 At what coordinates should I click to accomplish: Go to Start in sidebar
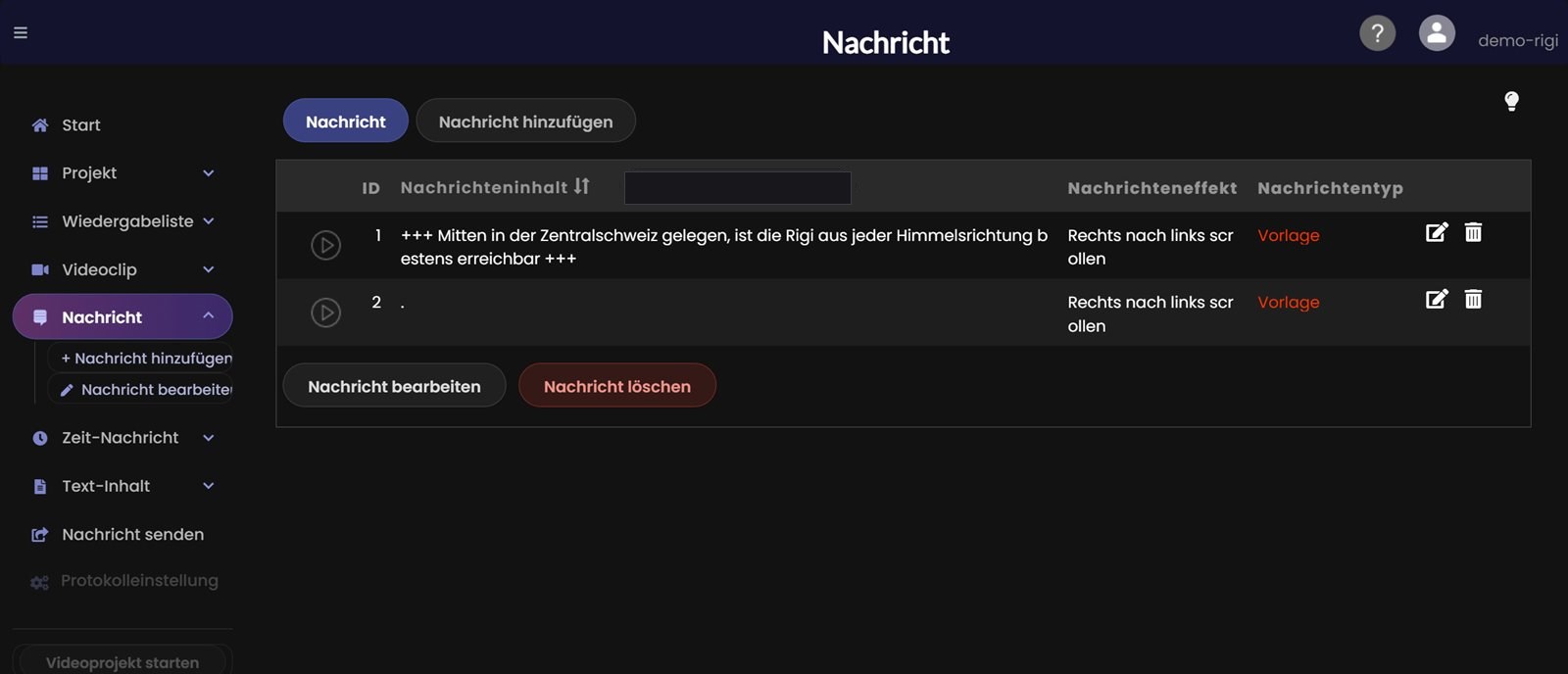[x=80, y=124]
